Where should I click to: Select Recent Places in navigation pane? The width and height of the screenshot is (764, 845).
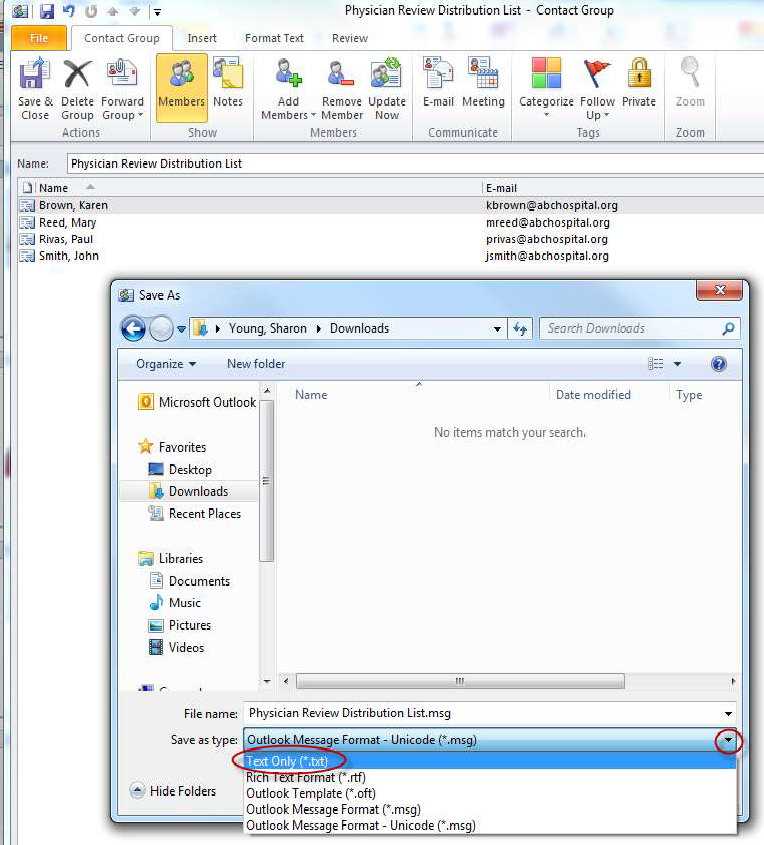tap(195, 514)
